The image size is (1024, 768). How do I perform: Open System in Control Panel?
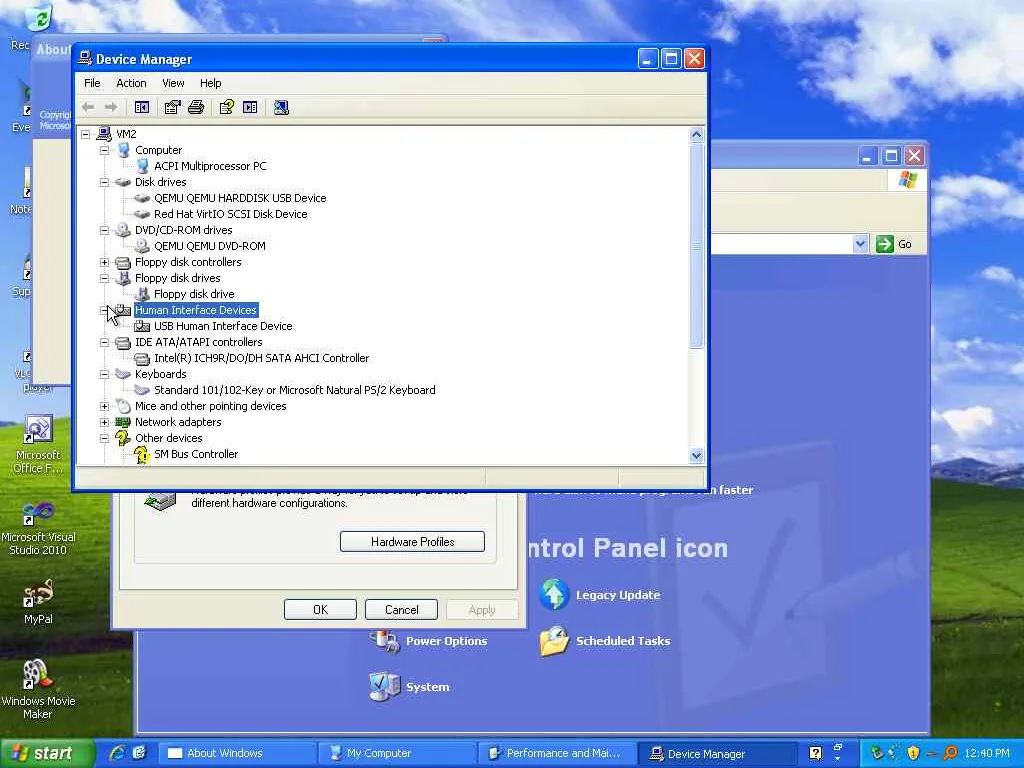click(409, 687)
